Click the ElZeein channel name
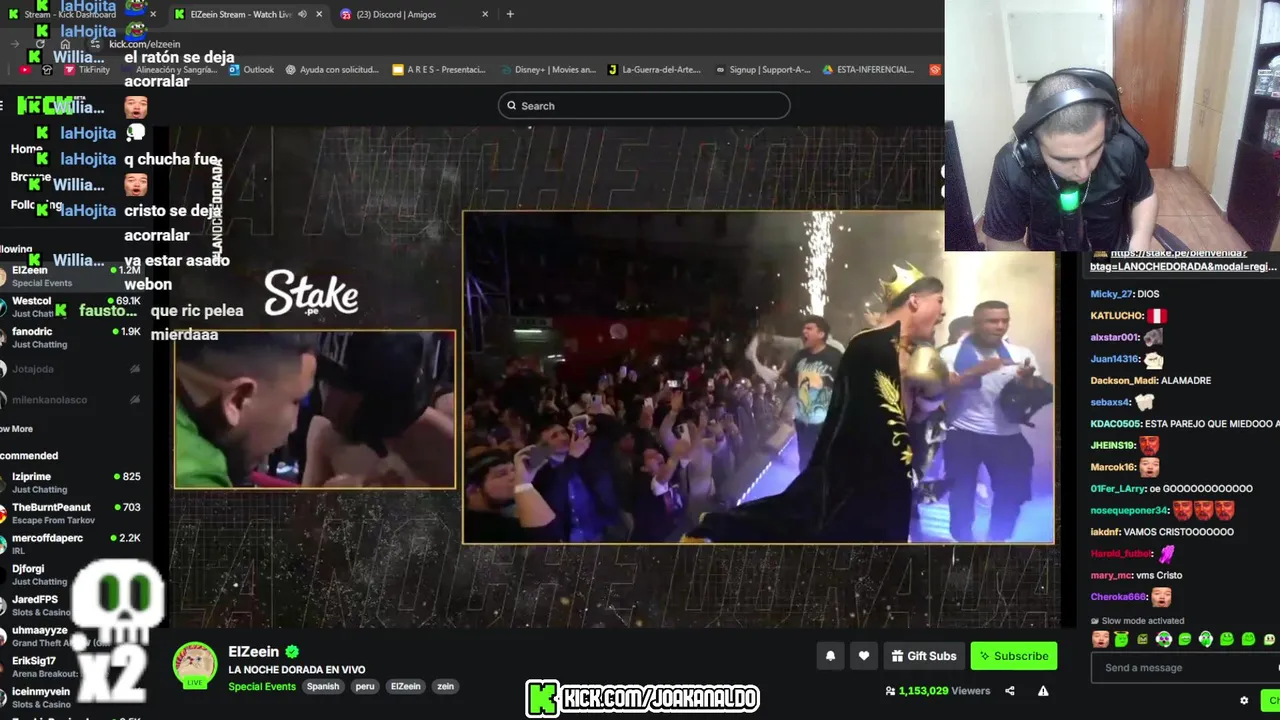Screen dimensions: 1280x720 254,652
